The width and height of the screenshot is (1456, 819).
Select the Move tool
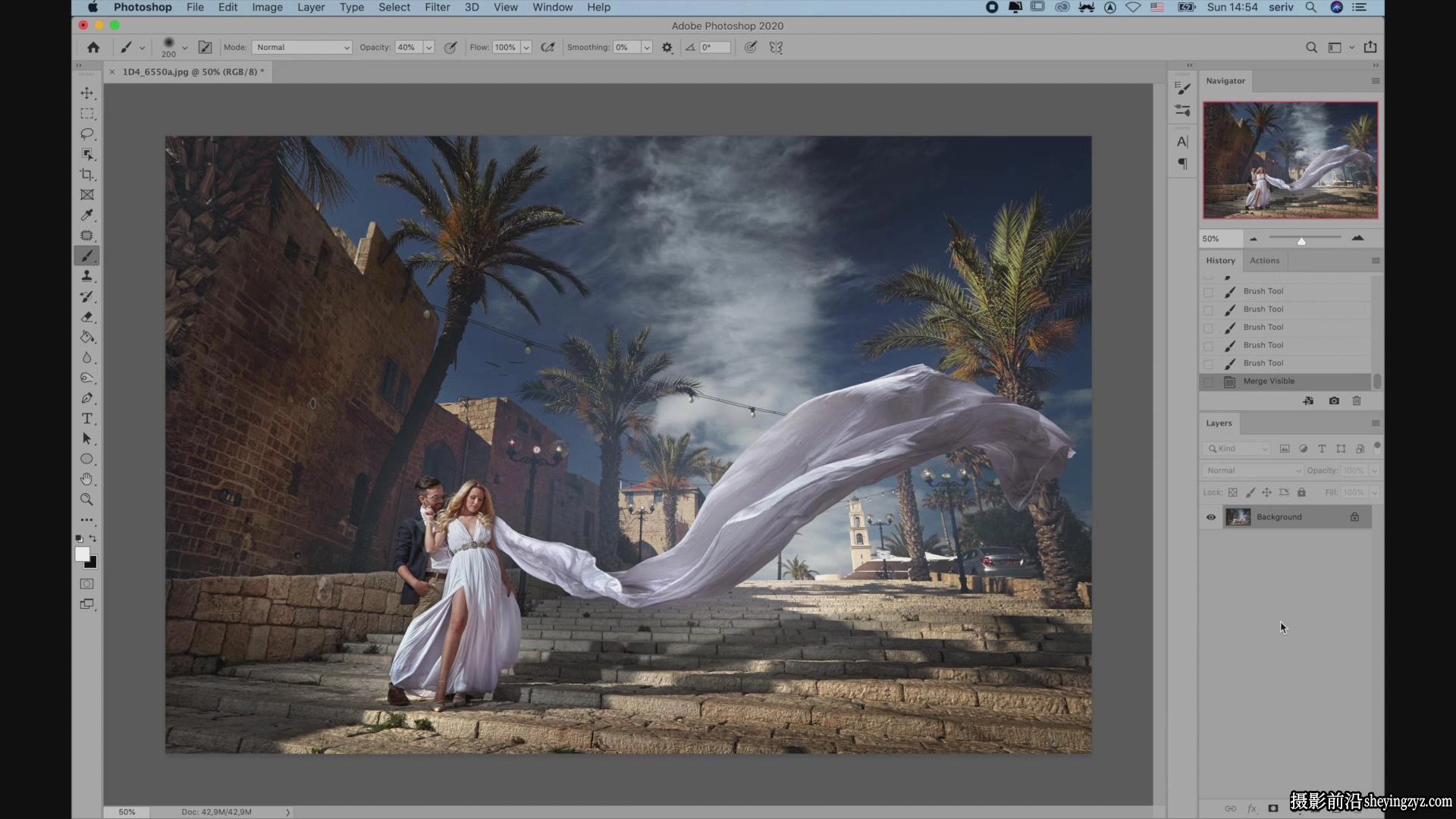pos(87,93)
